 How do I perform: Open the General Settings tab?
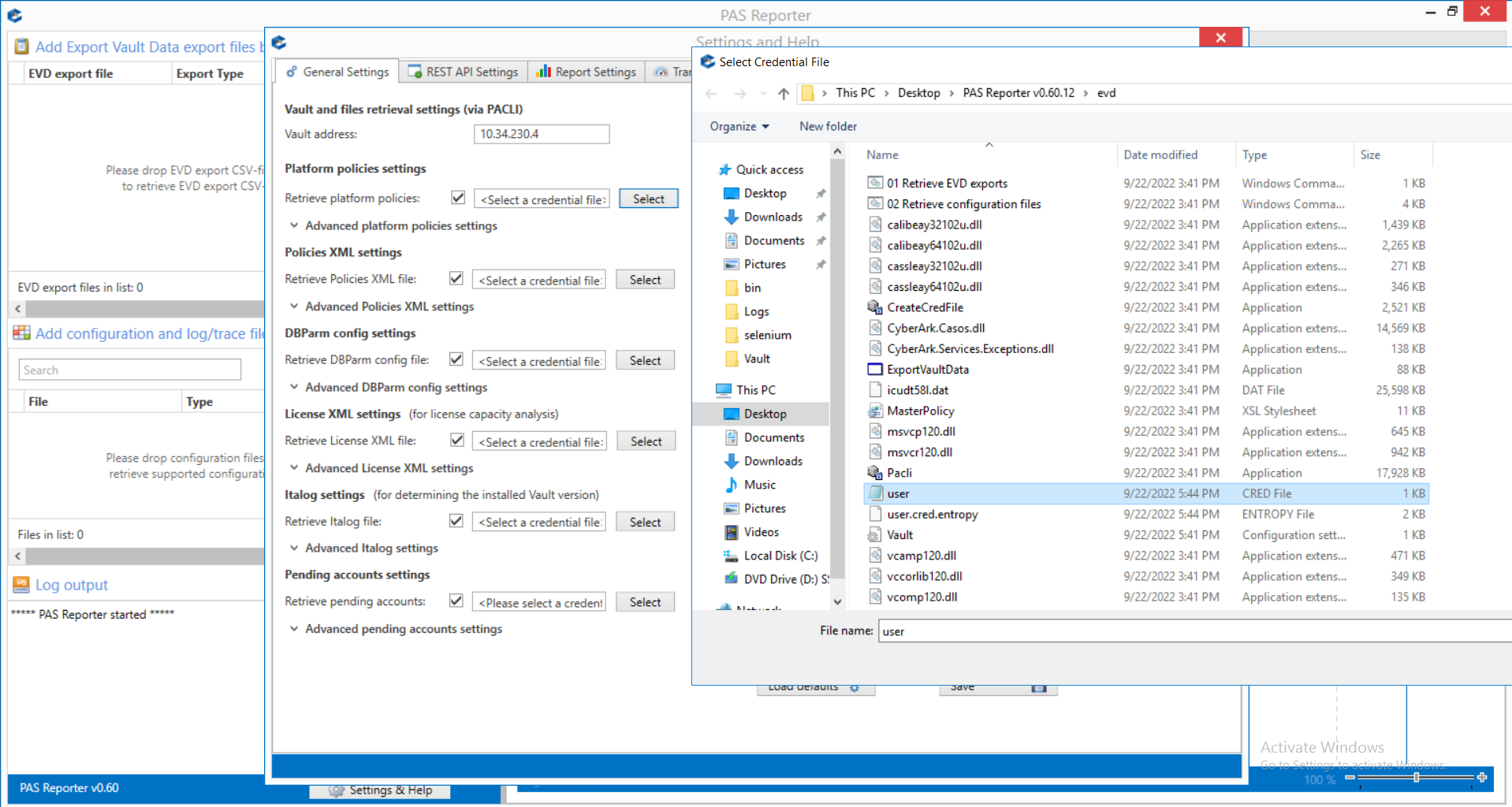[x=337, y=72]
